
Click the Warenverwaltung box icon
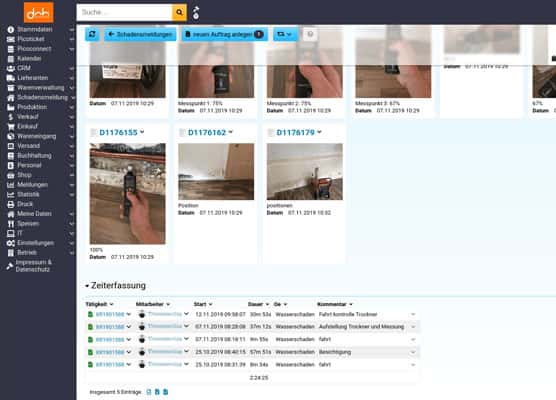tap(11, 88)
